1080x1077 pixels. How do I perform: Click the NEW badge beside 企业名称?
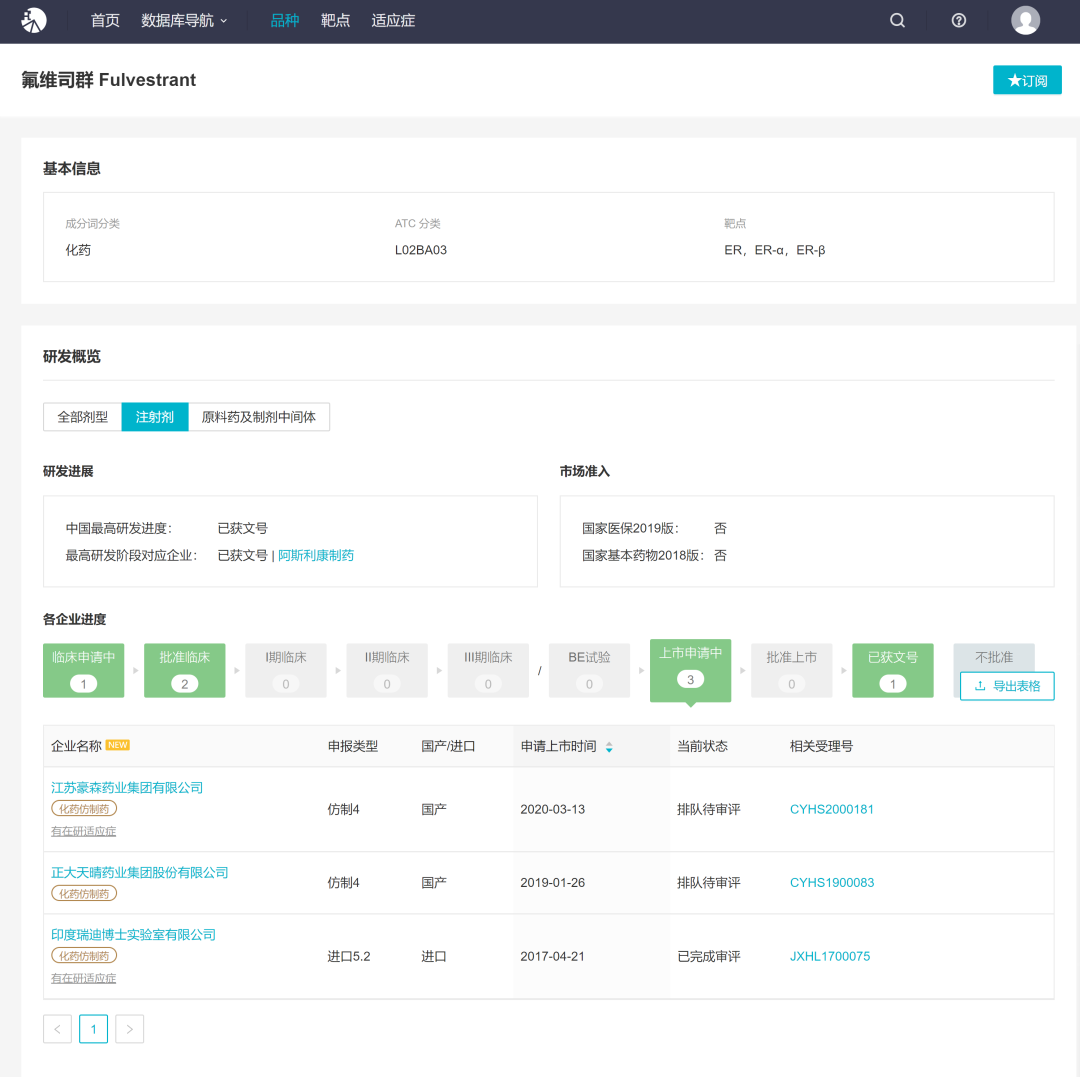click(118, 745)
